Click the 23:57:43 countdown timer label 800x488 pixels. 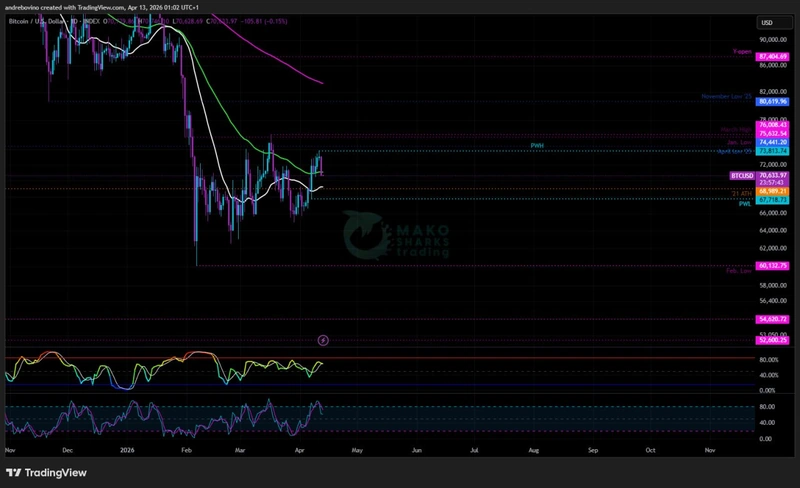774,183
